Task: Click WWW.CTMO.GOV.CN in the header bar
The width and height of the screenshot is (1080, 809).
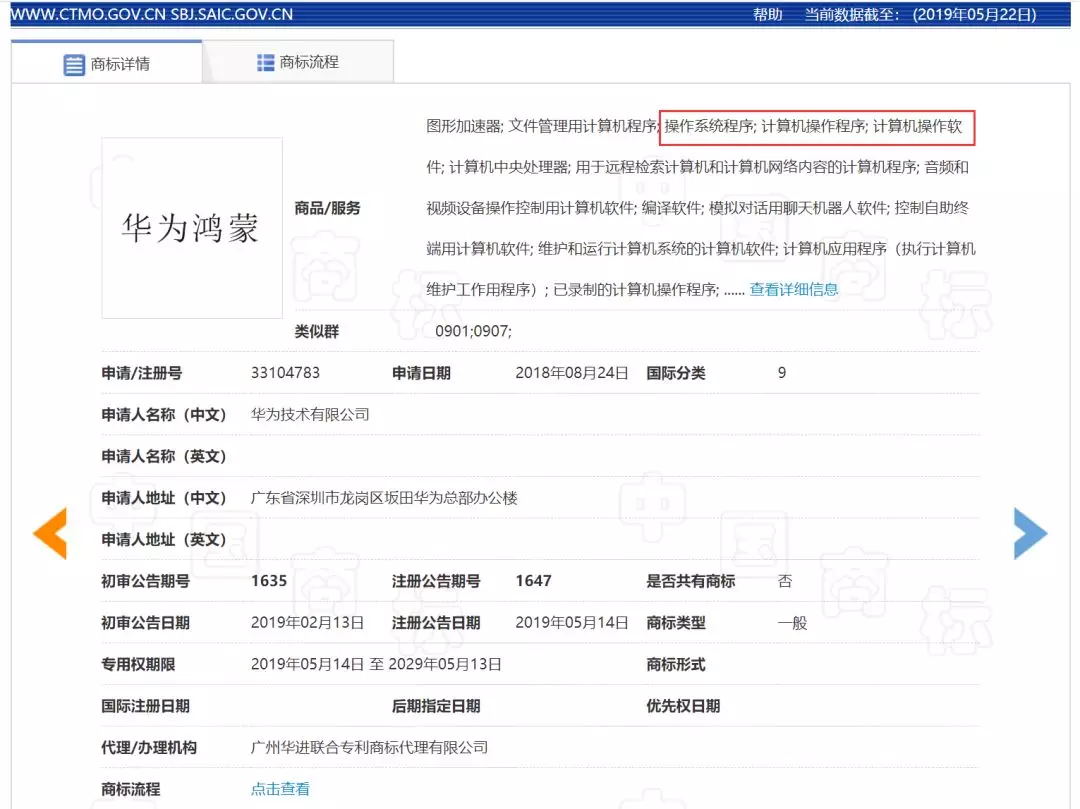Action: tap(87, 14)
